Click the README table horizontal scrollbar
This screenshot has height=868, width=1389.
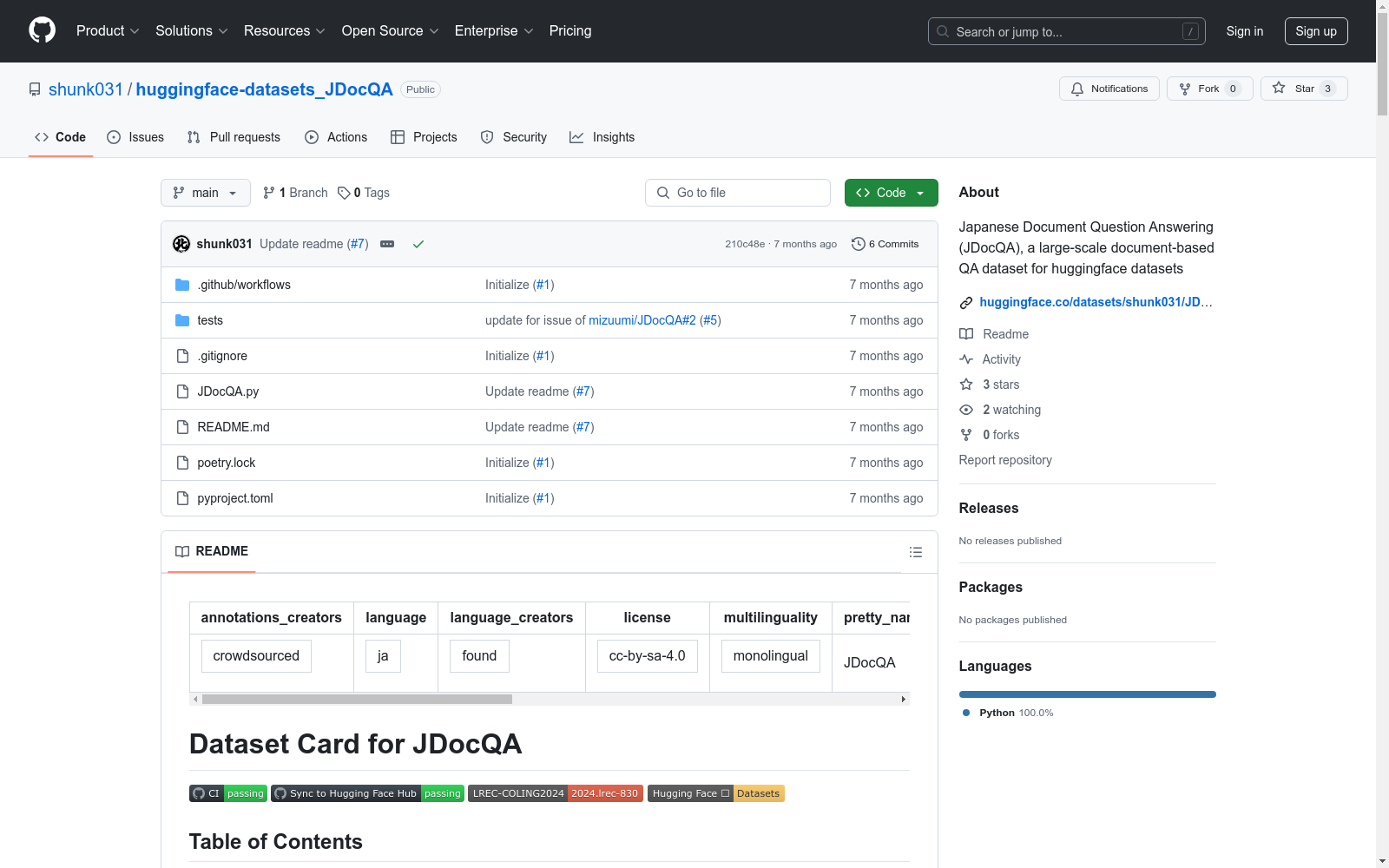(357, 699)
